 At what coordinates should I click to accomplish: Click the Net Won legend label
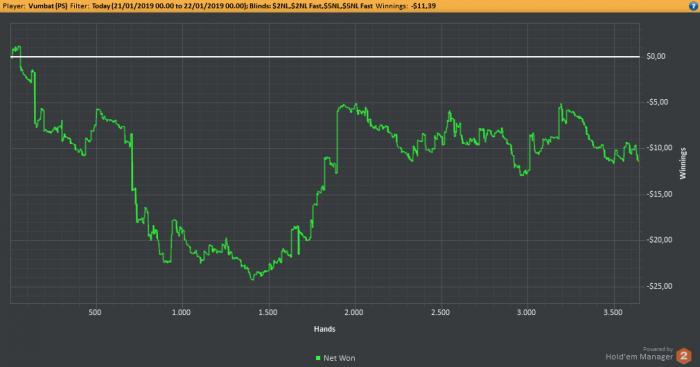(339, 358)
